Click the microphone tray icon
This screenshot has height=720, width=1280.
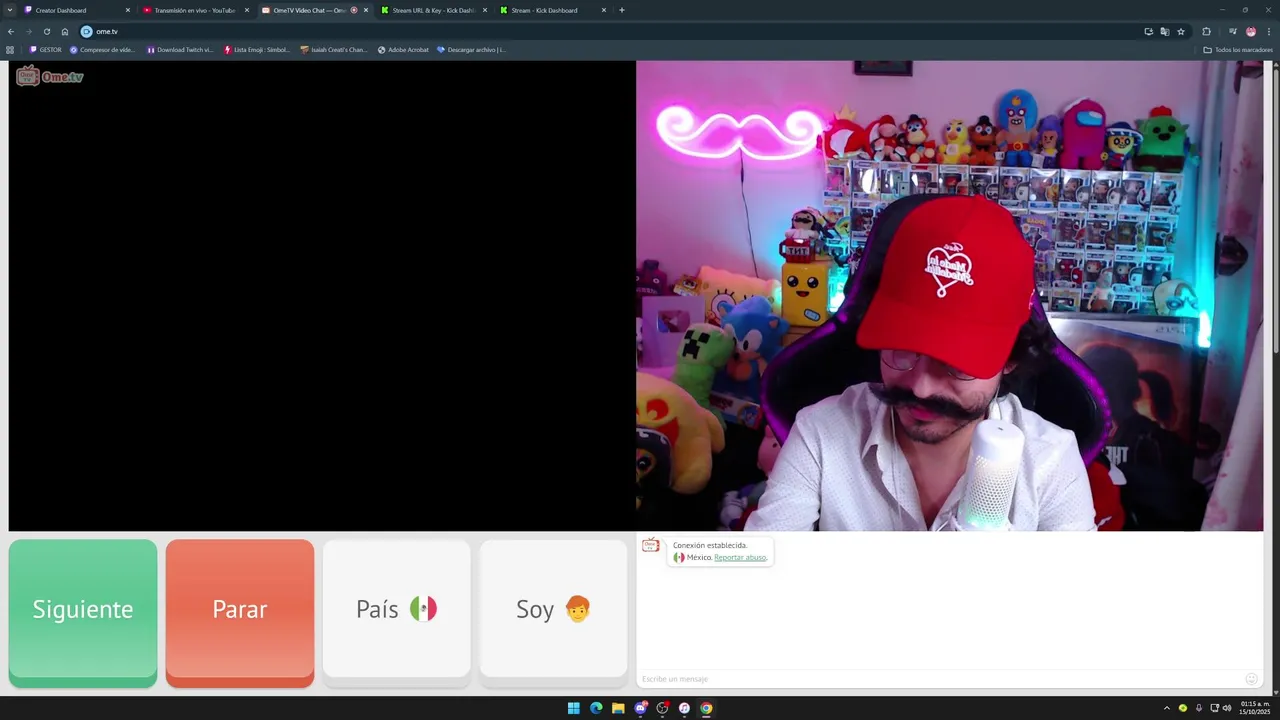(x=1199, y=708)
